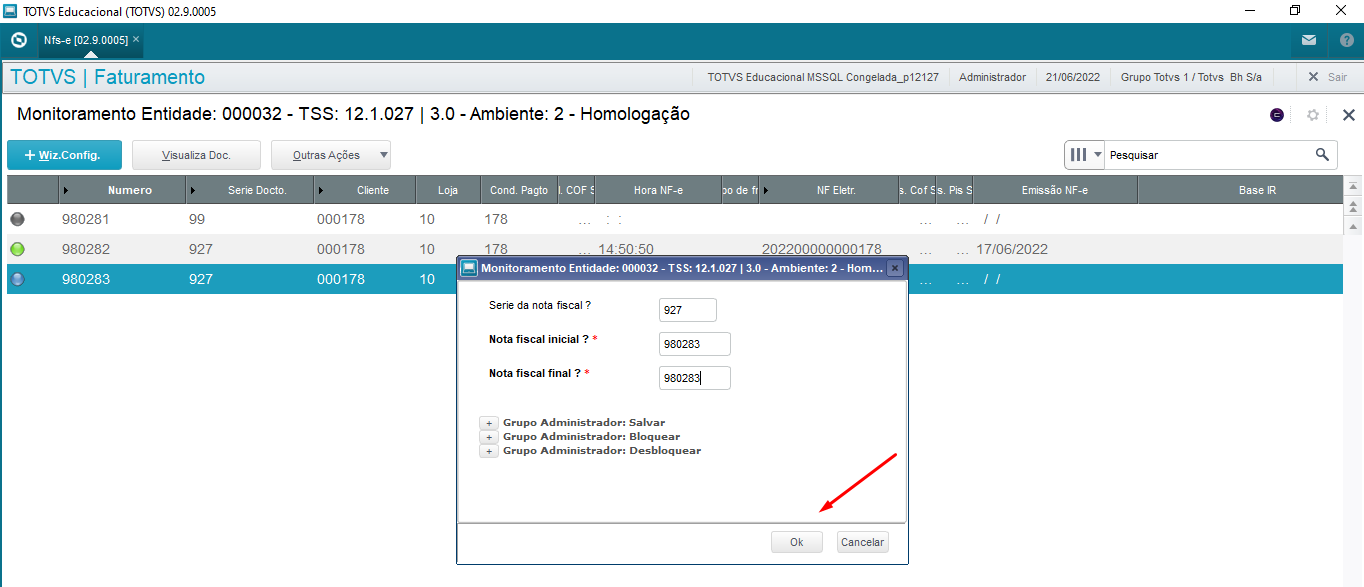Click the Cancelar button

pyautogui.click(x=862, y=542)
